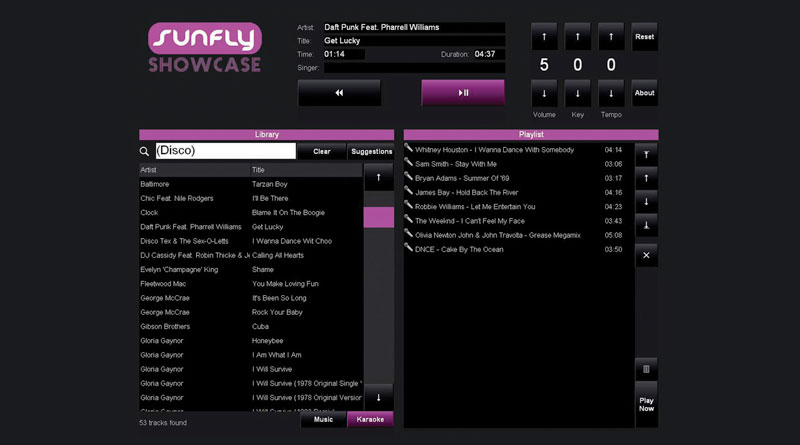Open search Suggestions
The image size is (800, 445).
(372, 152)
